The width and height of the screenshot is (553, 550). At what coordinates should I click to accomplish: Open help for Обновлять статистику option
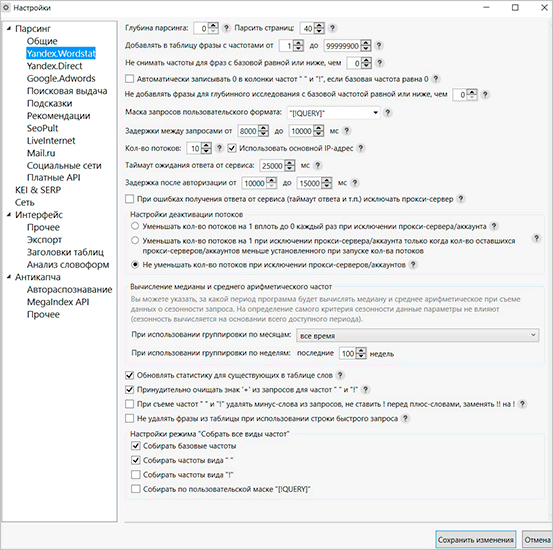[340, 375]
